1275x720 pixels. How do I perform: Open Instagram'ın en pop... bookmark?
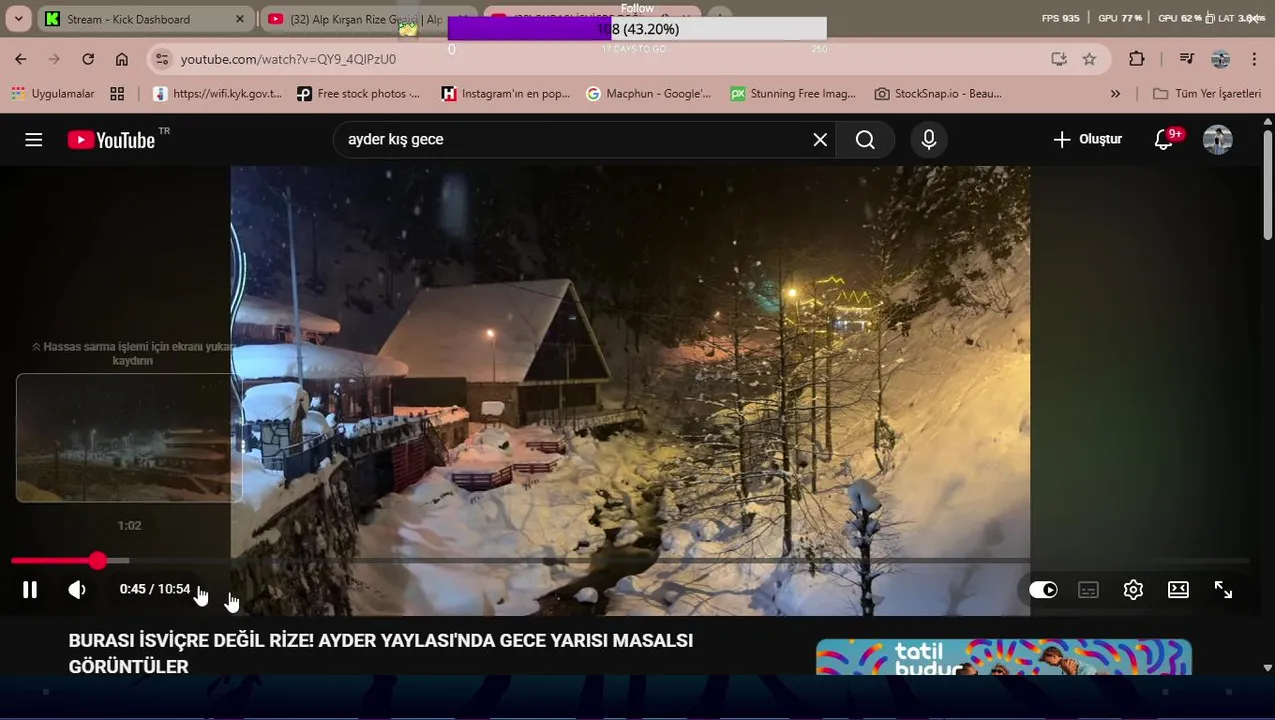506,93
